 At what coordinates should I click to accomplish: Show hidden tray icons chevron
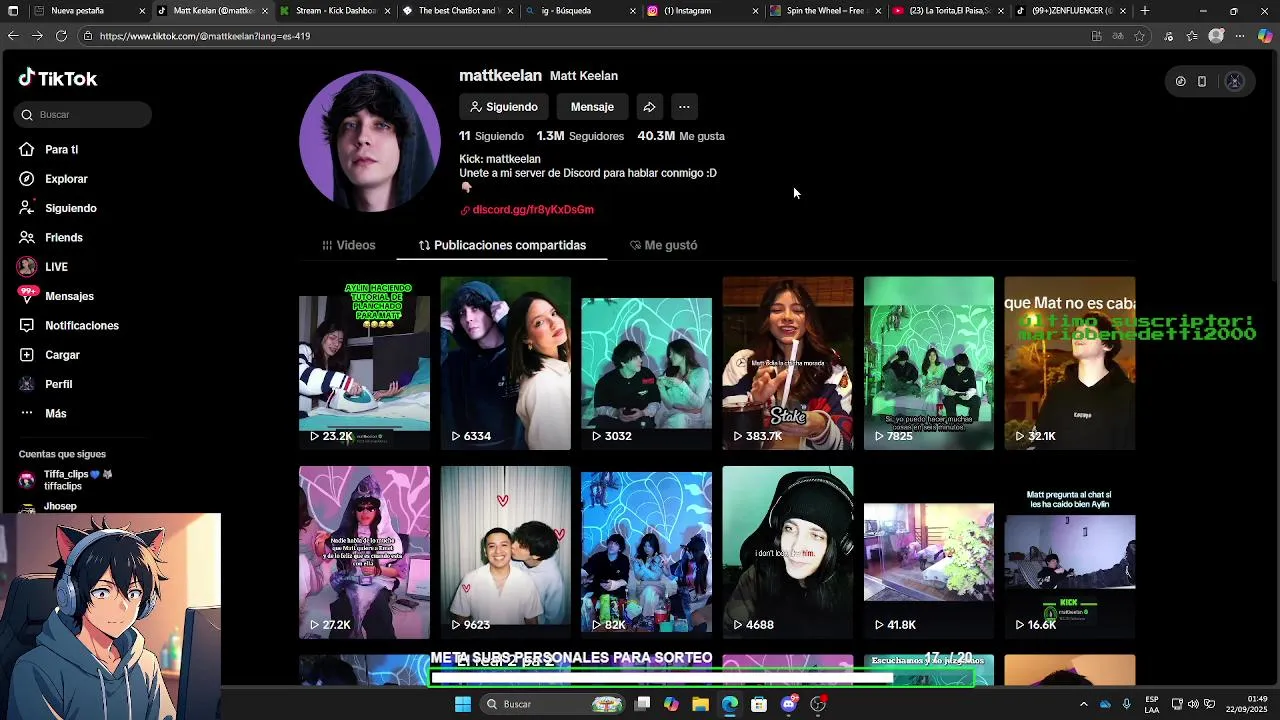point(1083,704)
